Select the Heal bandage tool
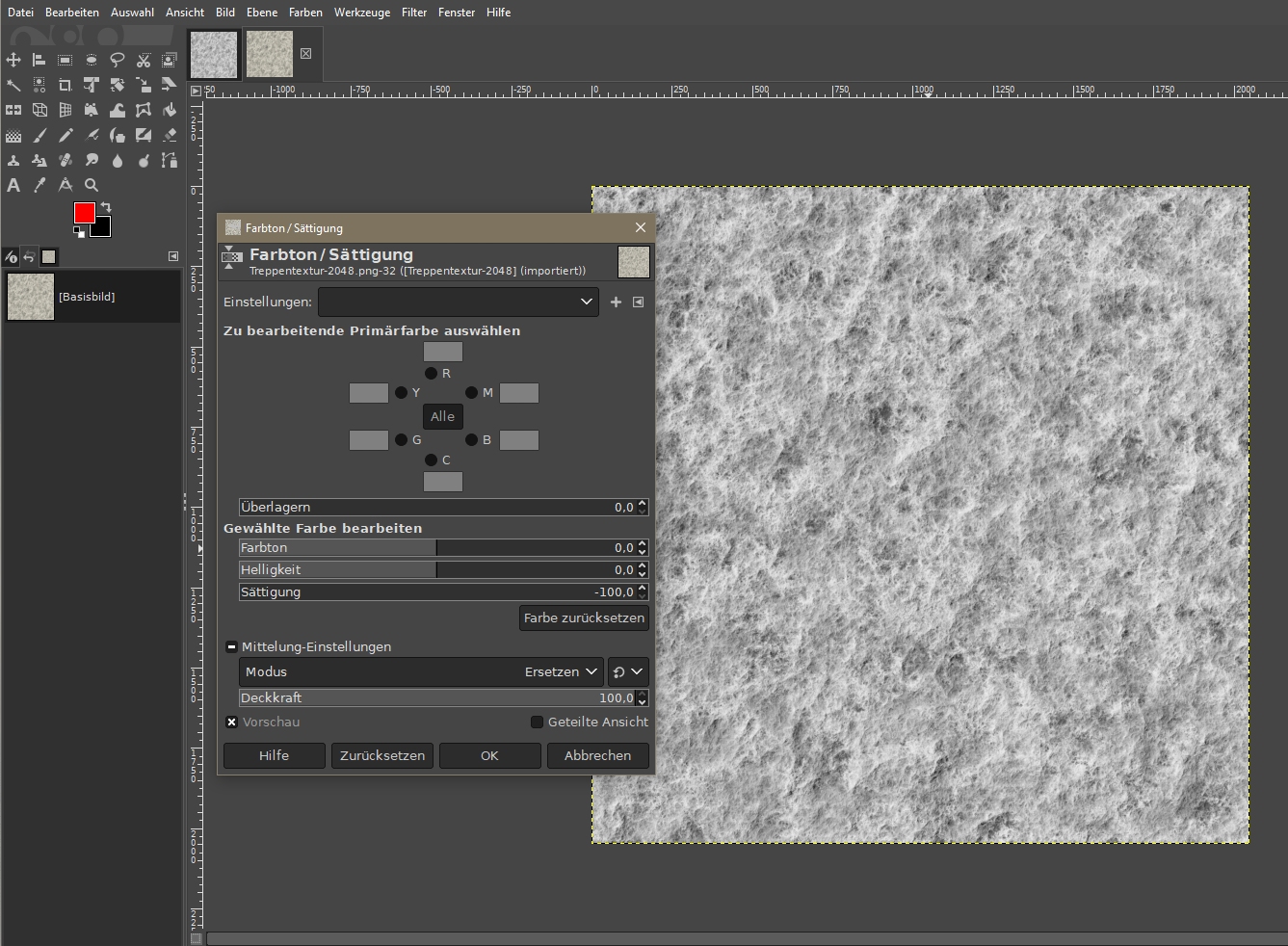Image resolution: width=1288 pixels, height=946 pixels. [66, 160]
